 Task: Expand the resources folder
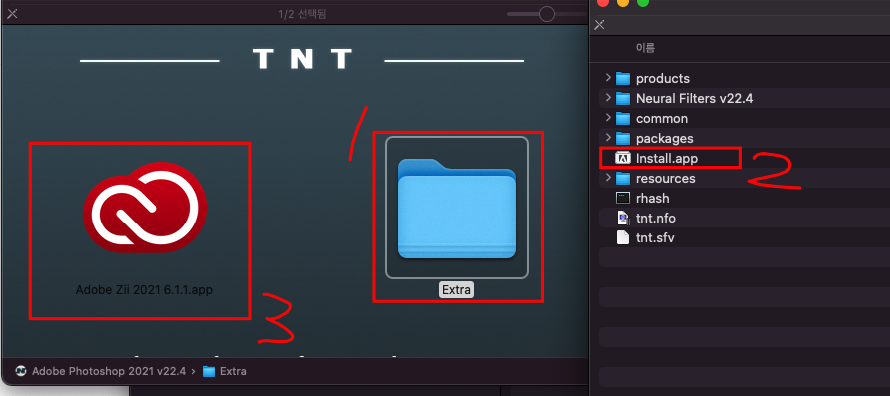pyautogui.click(x=608, y=178)
